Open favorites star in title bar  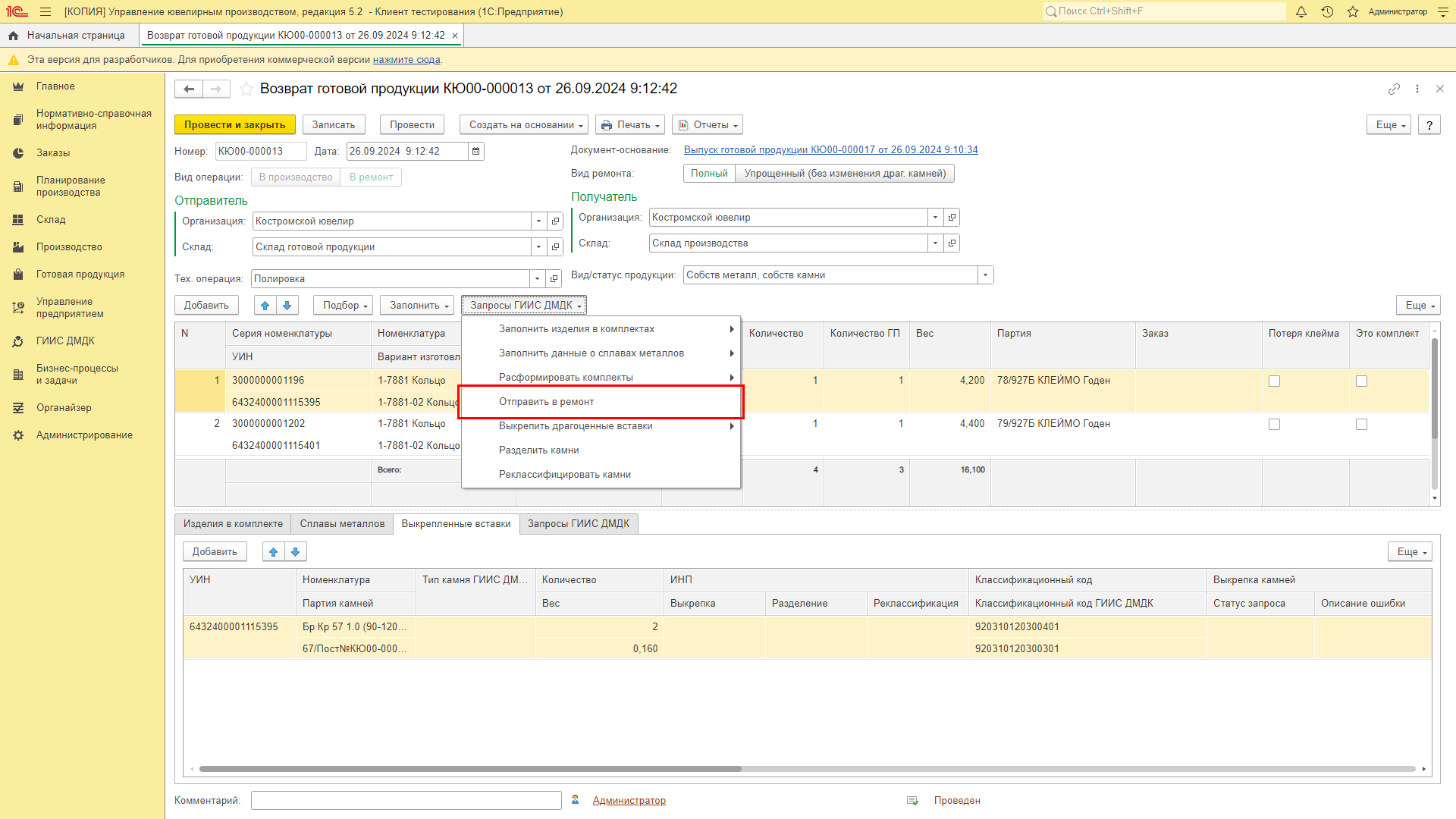click(1353, 11)
